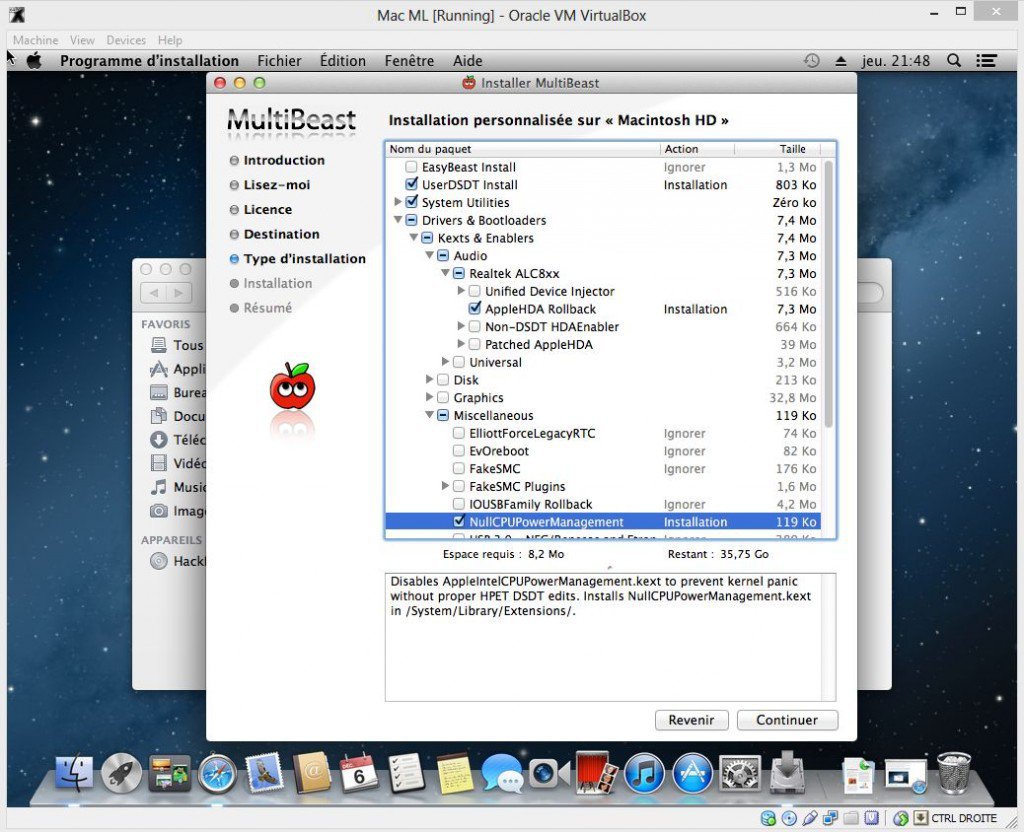Click the VirtualBox optical disk status icon
This screenshot has width=1024, height=832.
point(789,818)
